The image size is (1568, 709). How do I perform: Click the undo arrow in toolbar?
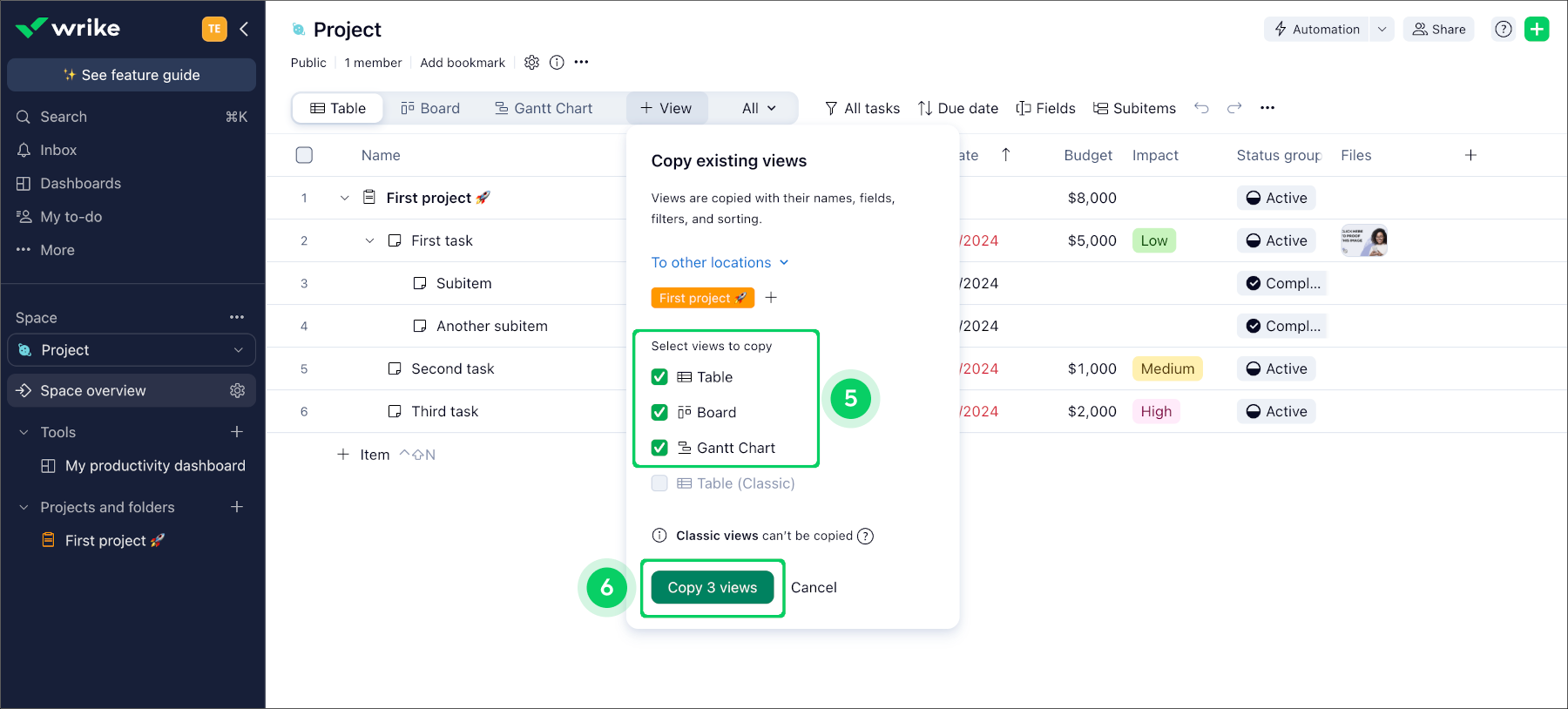[x=1201, y=108]
